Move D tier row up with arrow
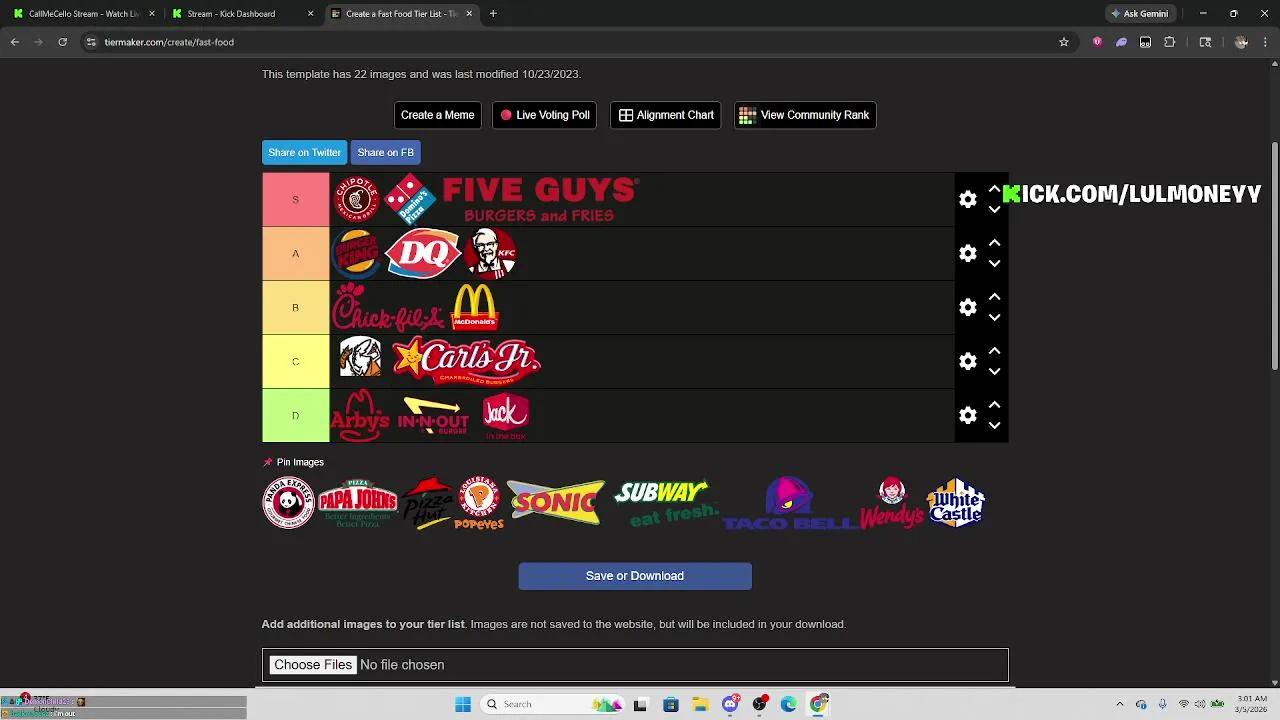The image size is (1280, 720). point(994,405)
